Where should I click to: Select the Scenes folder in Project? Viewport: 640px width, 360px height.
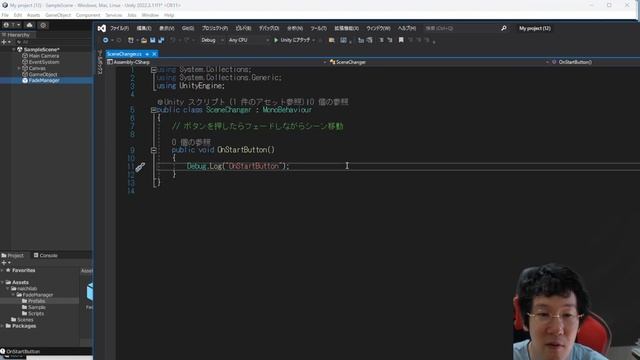[x=25, y=320]
